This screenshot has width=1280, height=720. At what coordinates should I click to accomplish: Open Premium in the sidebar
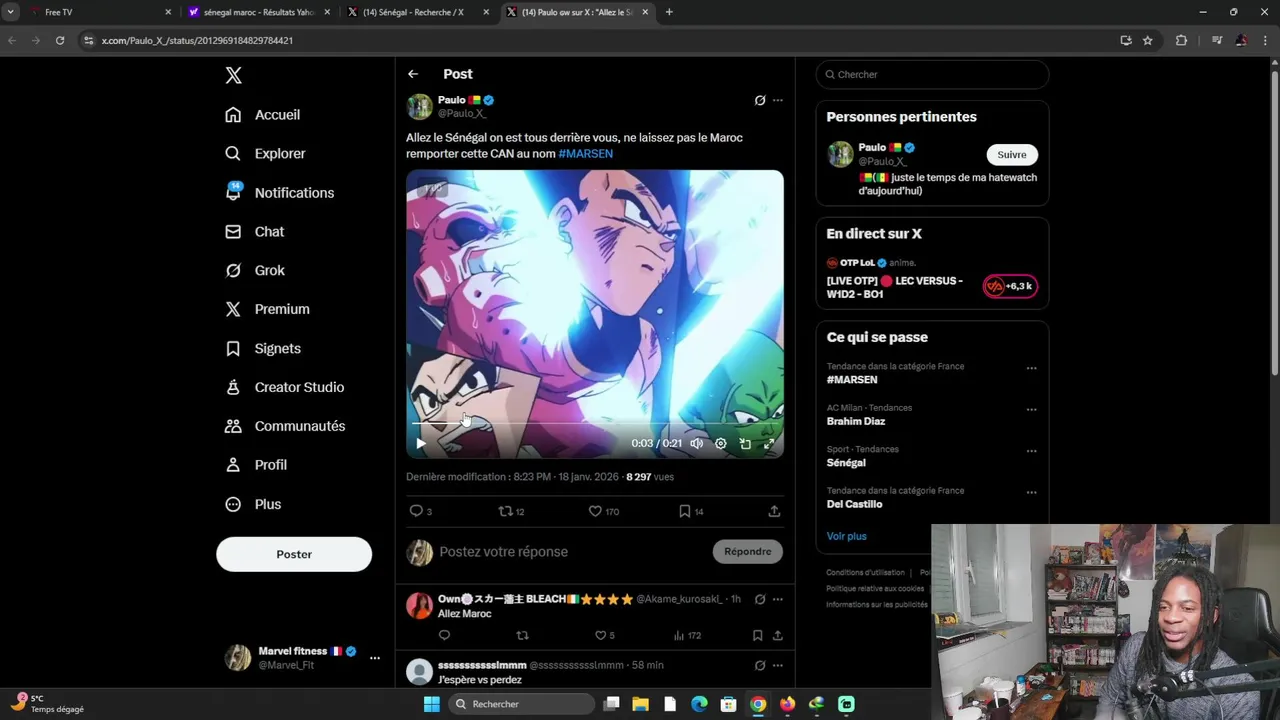[267, 309]
